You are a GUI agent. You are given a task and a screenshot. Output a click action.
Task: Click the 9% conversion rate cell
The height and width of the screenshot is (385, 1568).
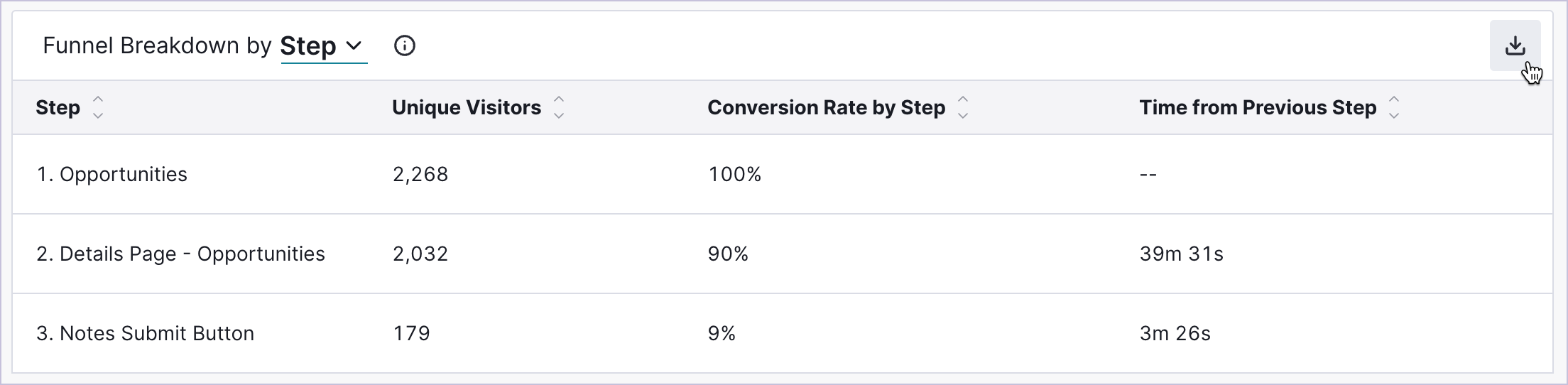click(722, 333)
